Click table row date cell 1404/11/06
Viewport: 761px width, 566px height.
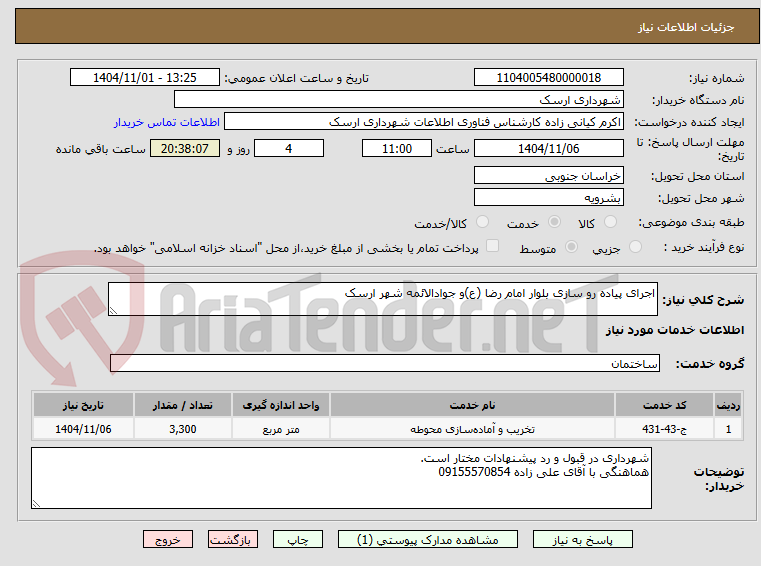[x=83, y=429]
